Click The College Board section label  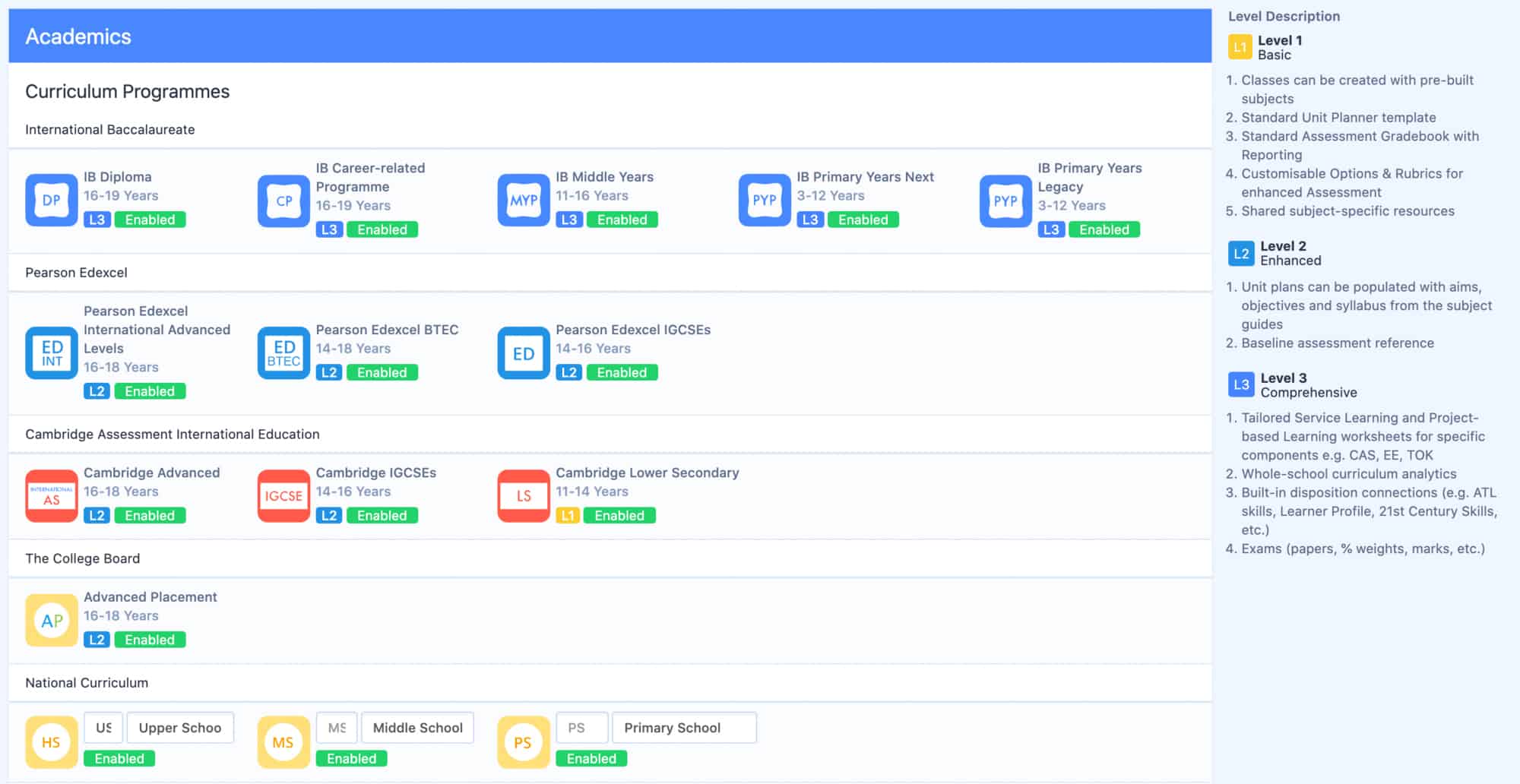click(x=83, y=559)
